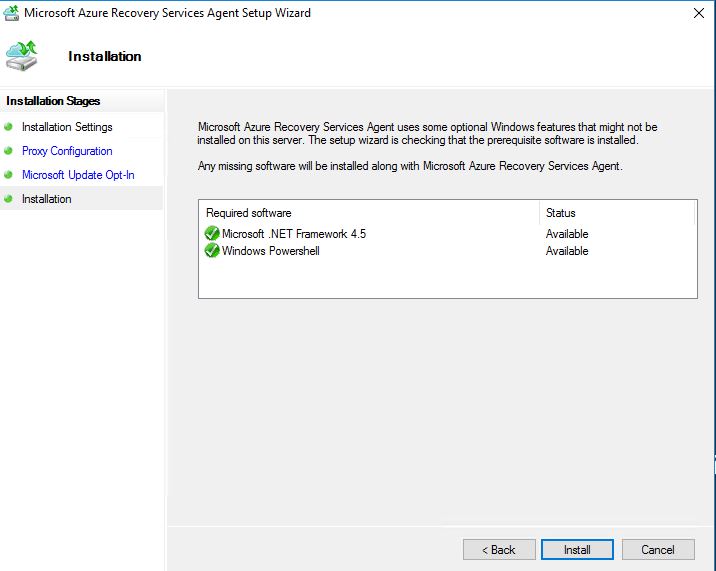Click the green dot beside Proxy Configuration
Screen dimensions: 716x571
(x=8, y=150)
